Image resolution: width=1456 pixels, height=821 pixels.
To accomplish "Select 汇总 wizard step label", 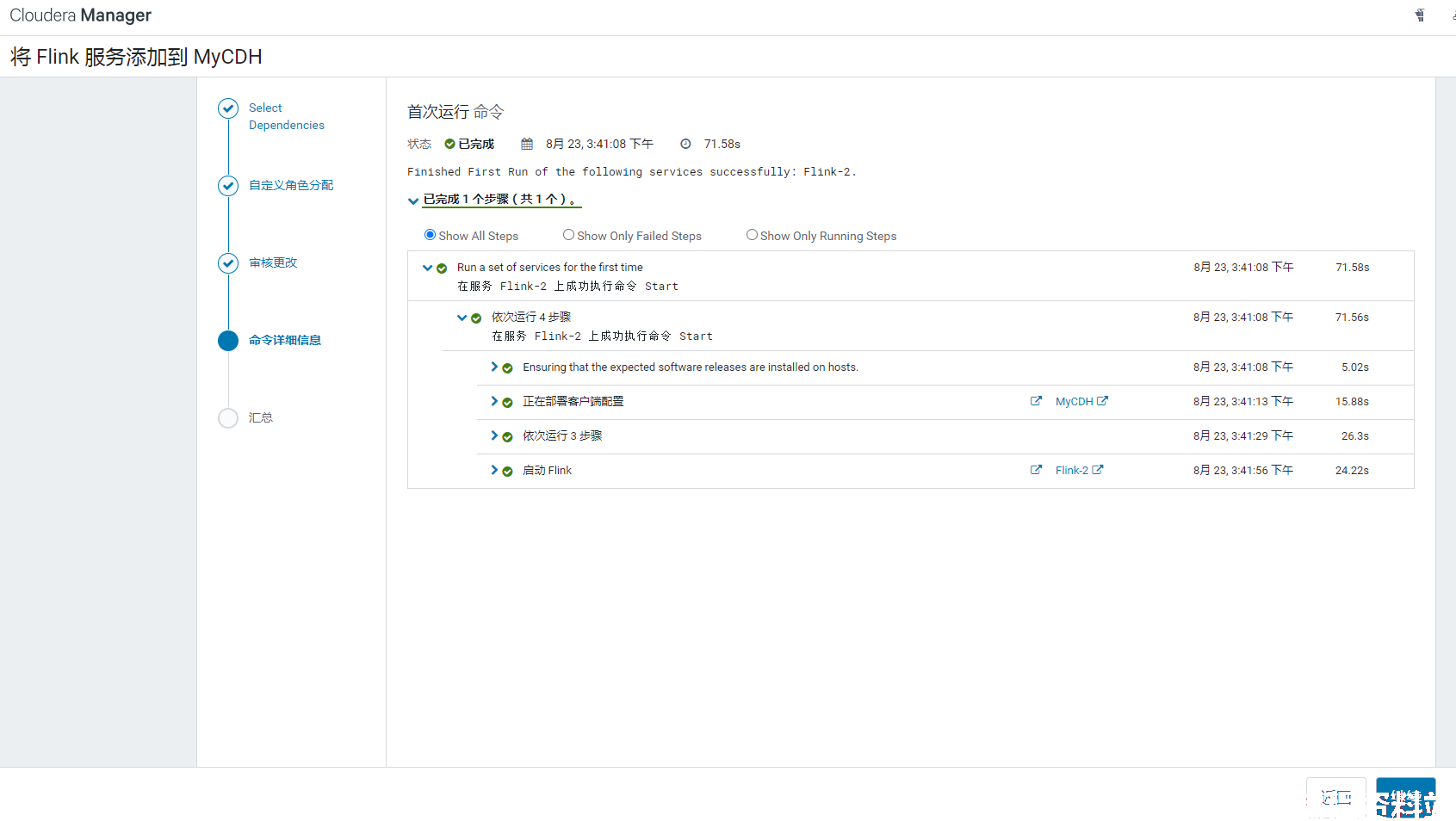I will [x=261, y=417].
